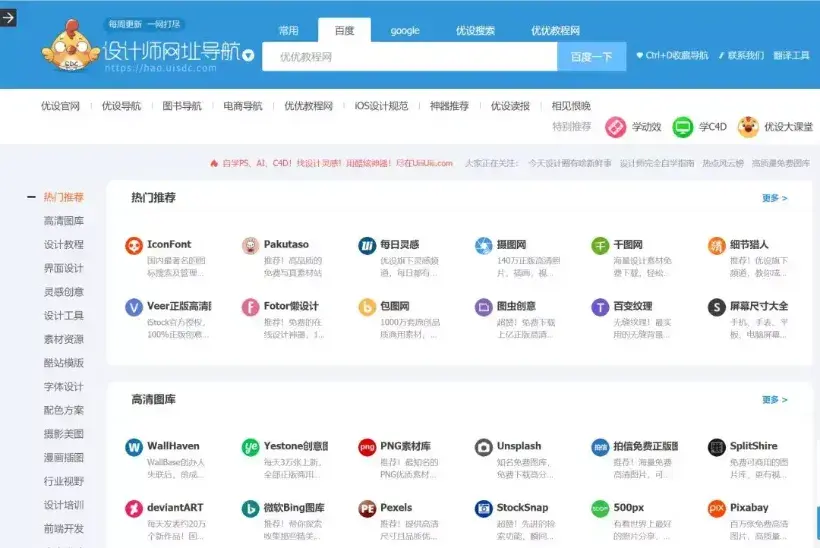Open the IconFont site icon
820x548 pixels.
coord(134,245)
